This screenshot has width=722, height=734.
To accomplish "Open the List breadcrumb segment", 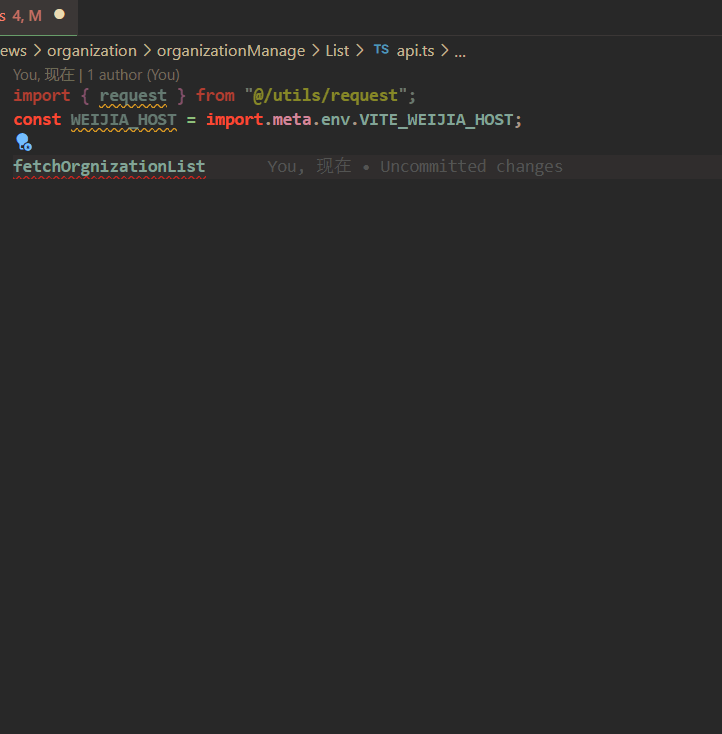I will click(x=337, y=51).
